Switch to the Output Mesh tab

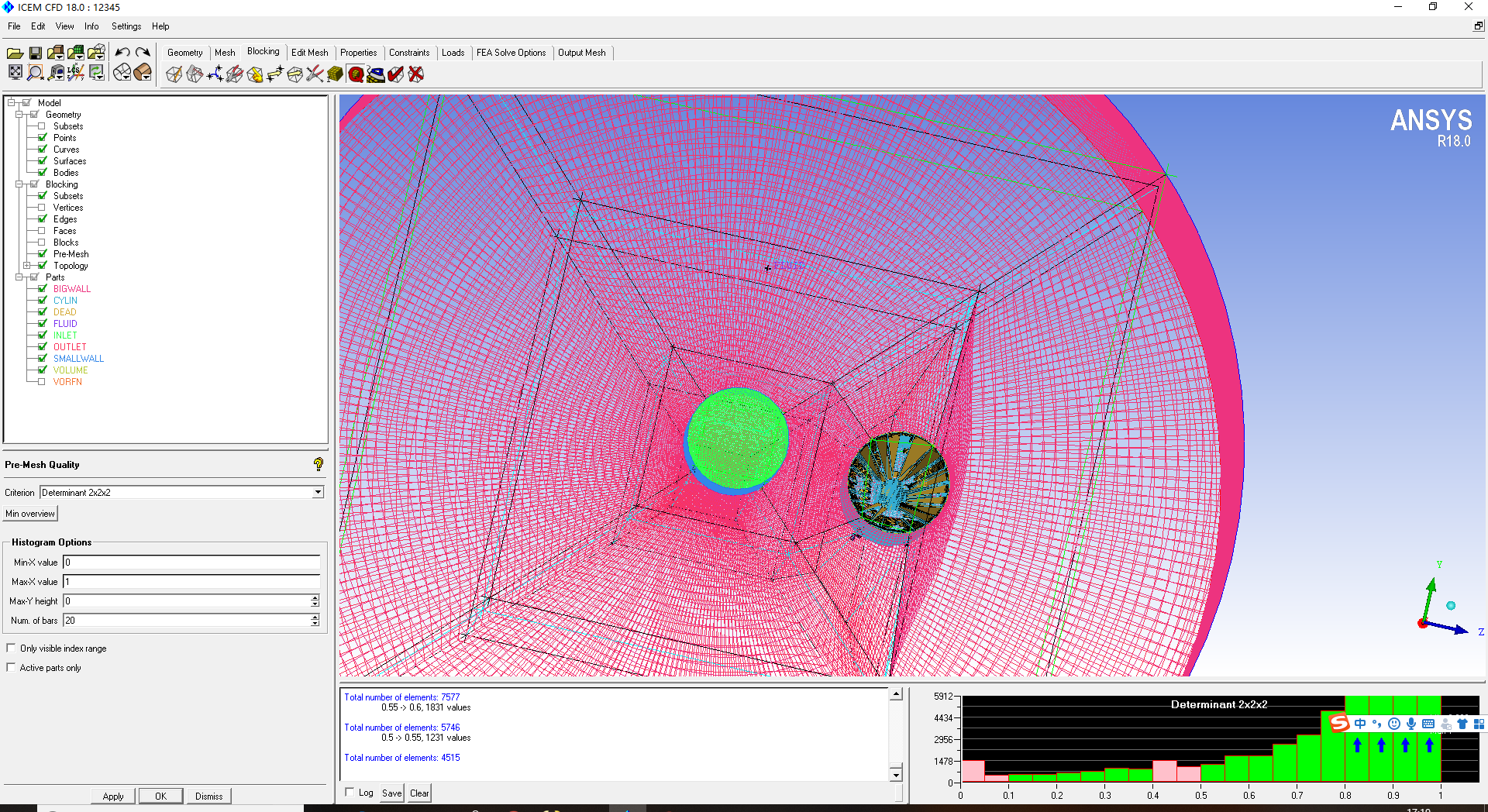[582, 53]
